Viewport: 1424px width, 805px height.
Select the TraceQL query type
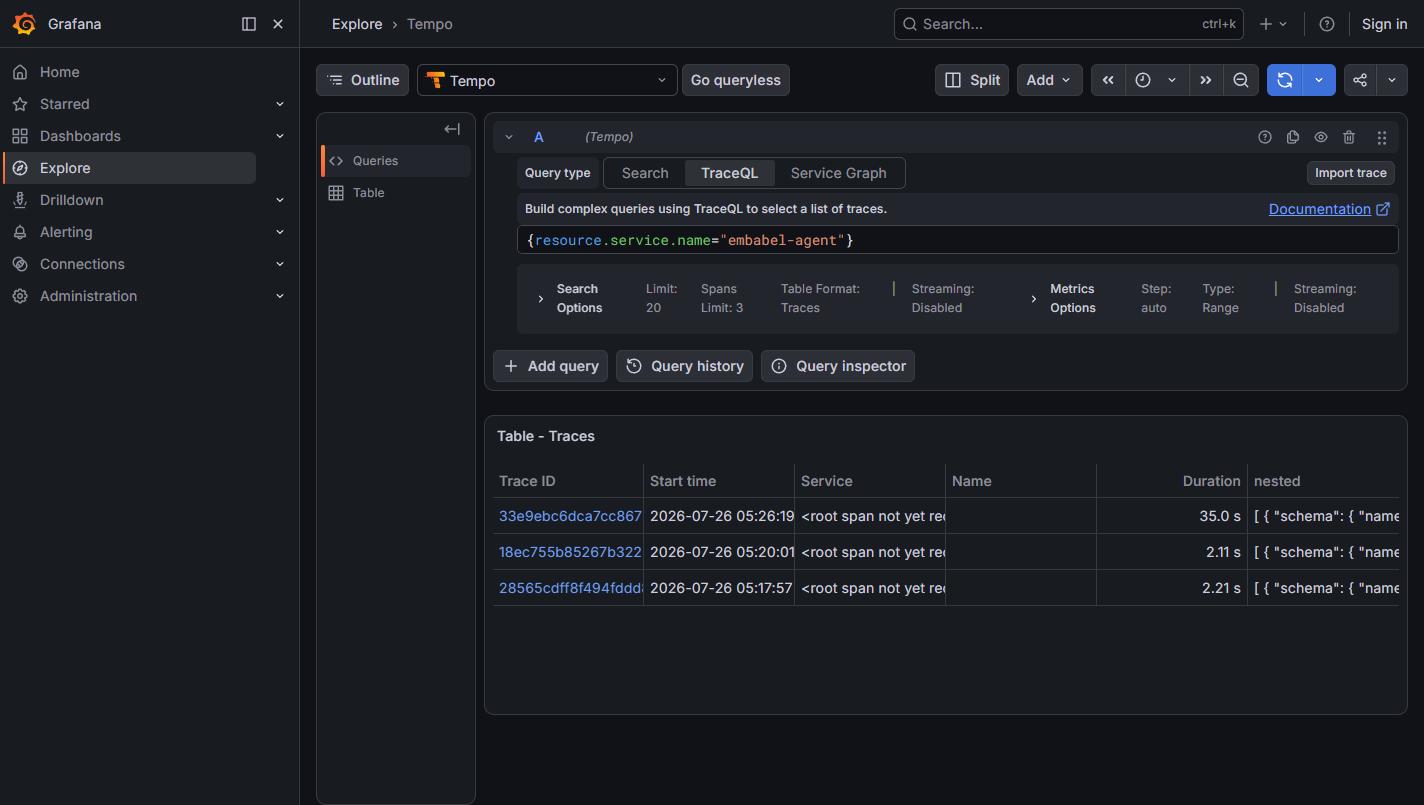[729, 173]
